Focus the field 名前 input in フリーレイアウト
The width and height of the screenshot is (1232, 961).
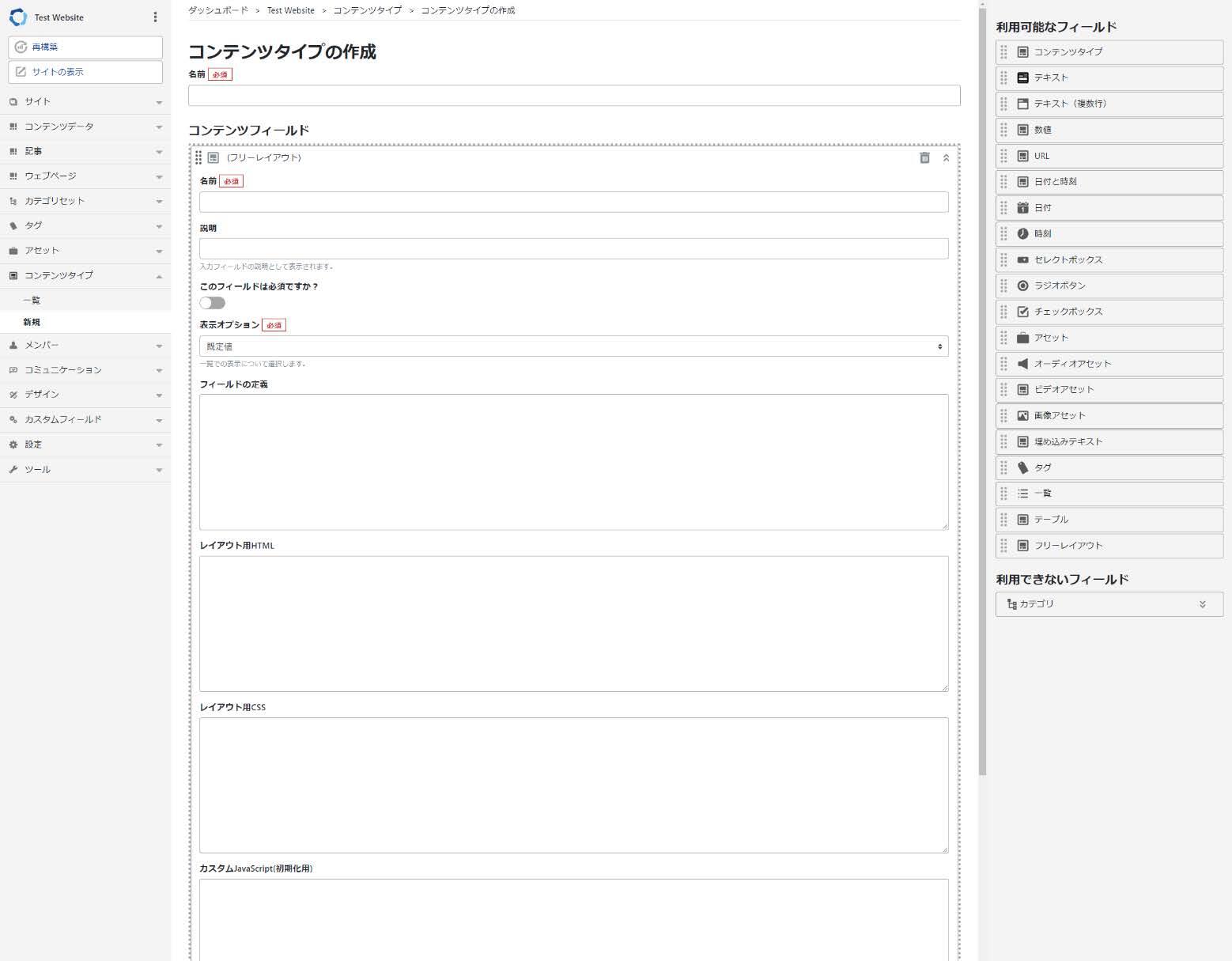click(x=573, y=202)
